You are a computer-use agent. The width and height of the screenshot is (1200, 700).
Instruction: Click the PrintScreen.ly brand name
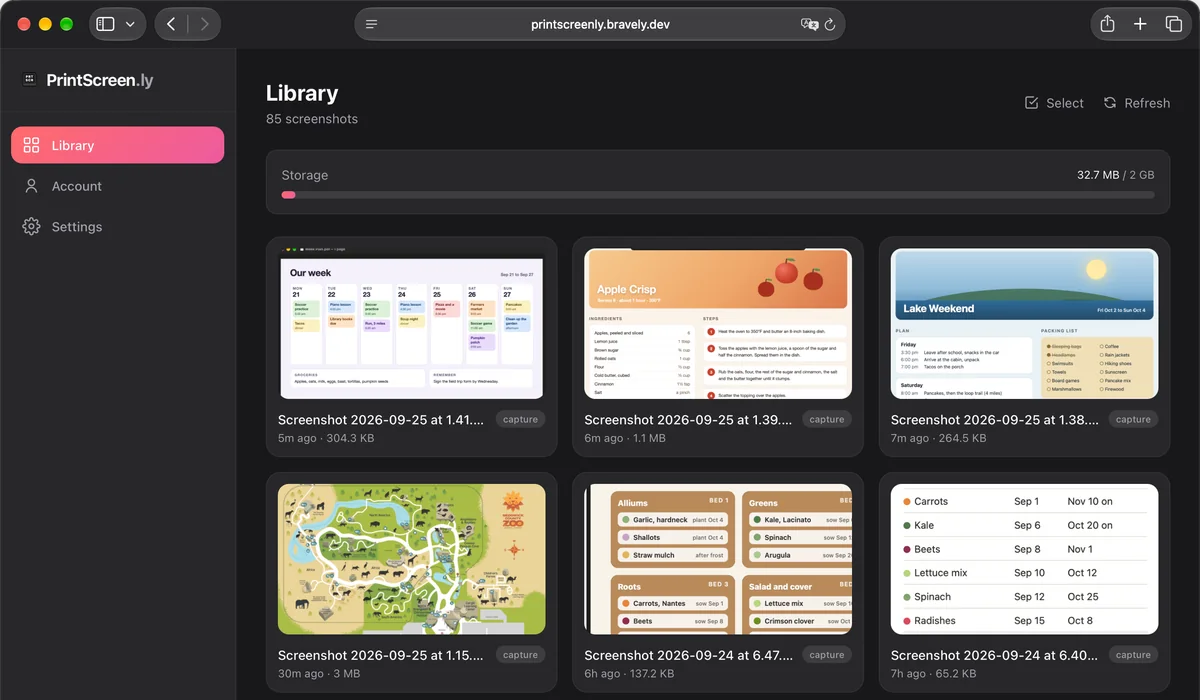[100, 80]
